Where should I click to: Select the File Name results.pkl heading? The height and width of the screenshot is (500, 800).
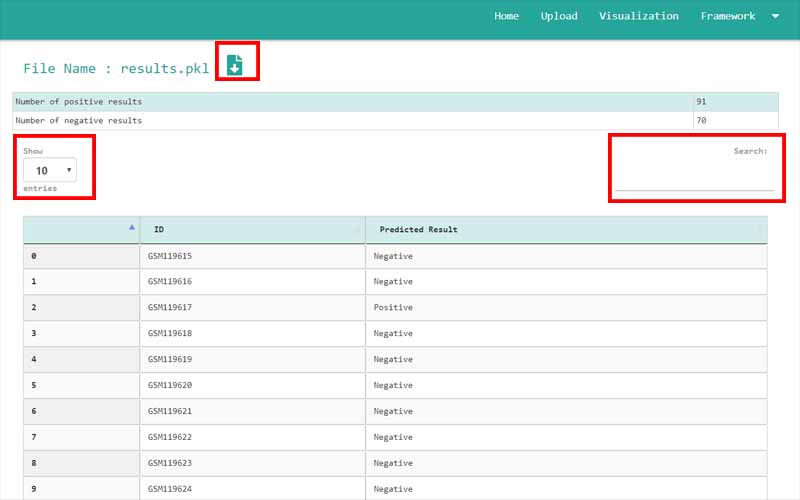click(116, 69)
